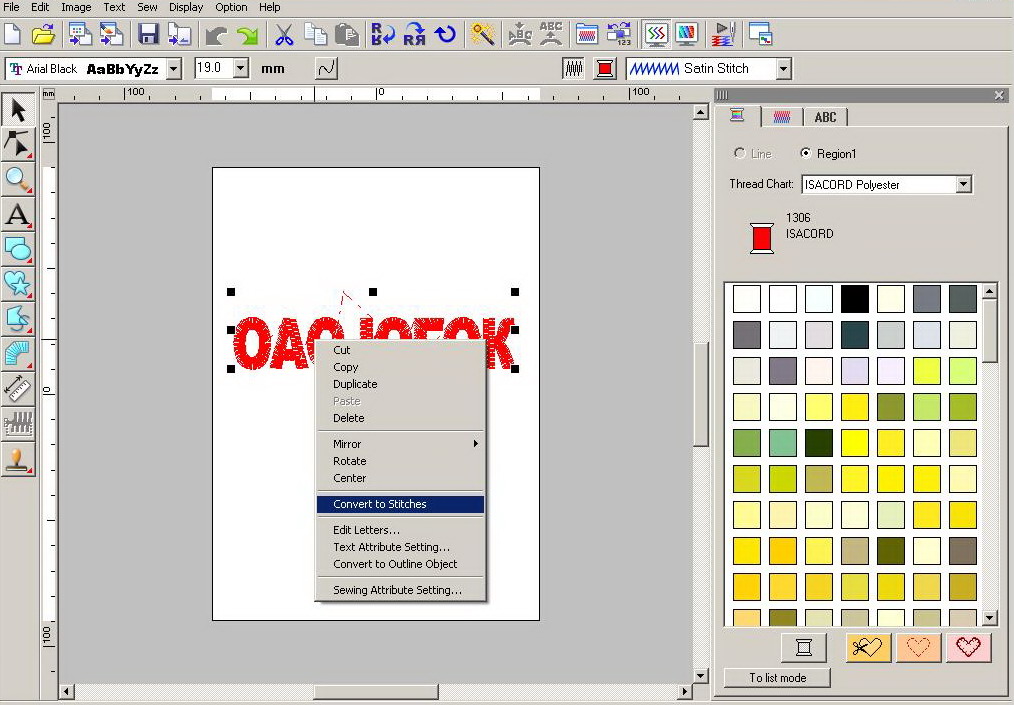Toggle the text transform curve button

326,69
